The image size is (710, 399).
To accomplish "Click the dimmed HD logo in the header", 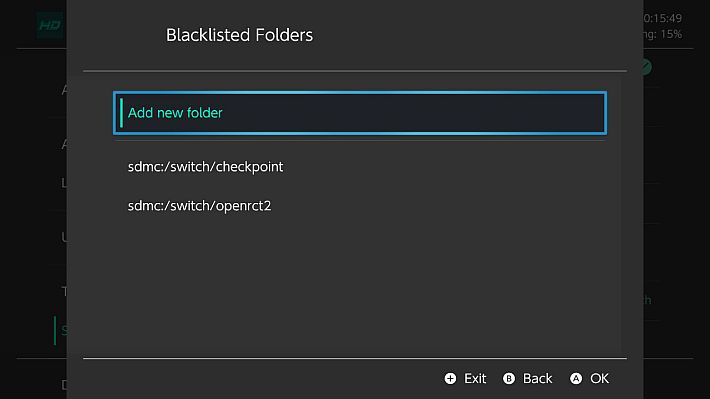I will point(50,25).
